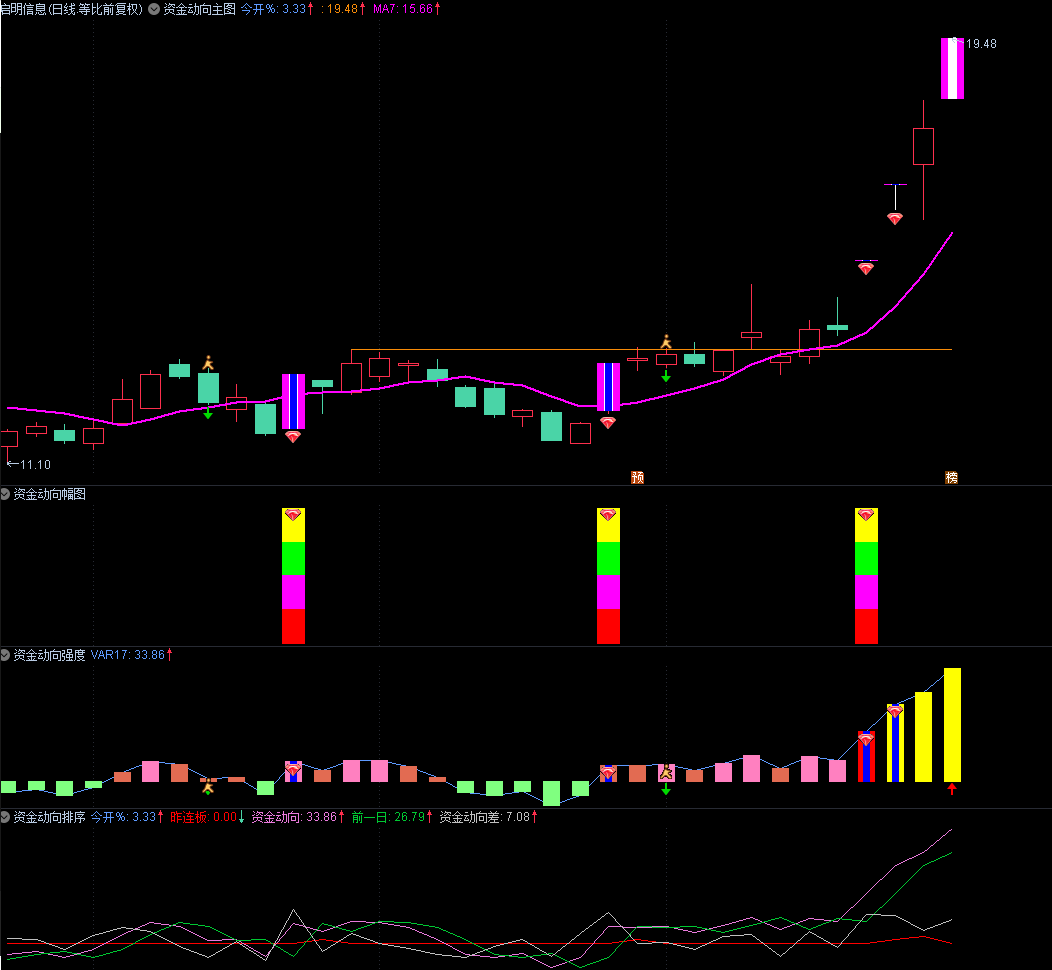Click the 预 forecast marker icon
The width and height of the screenshot is (1052, 970).
pyautogui.click(x=638, y=477)
